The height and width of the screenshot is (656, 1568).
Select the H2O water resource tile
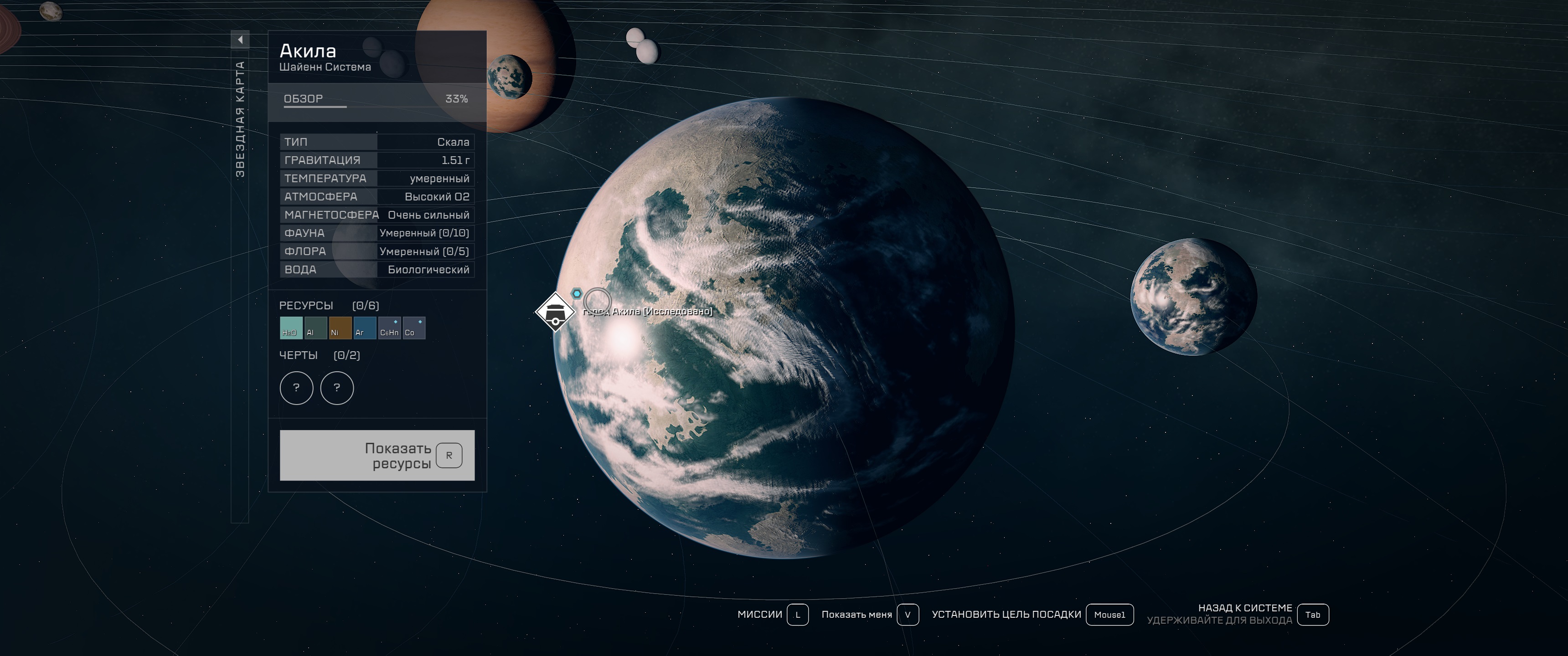[x=291, y=328]
